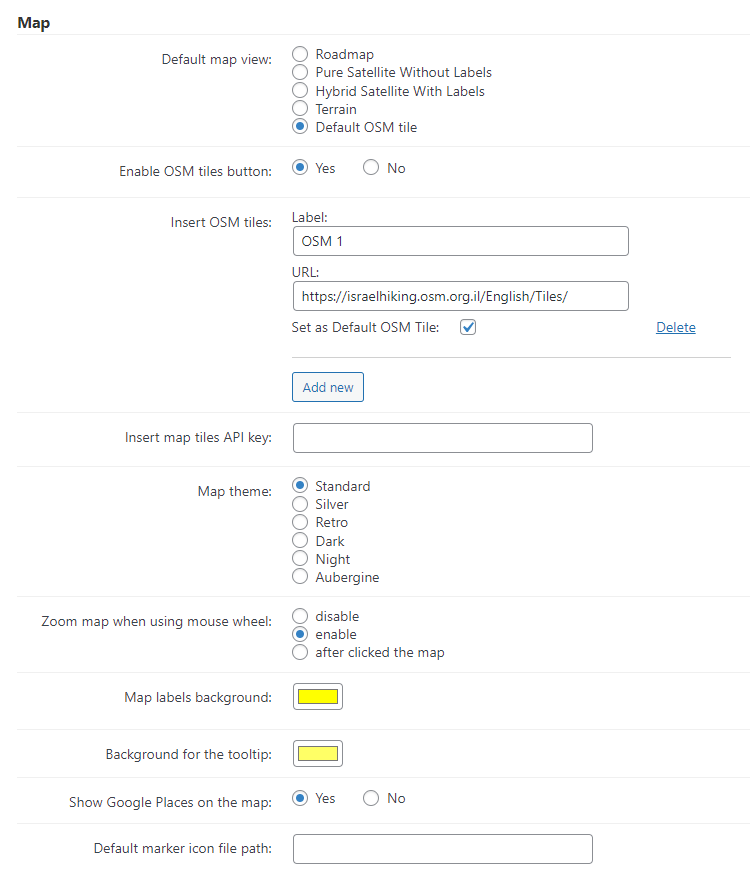Image resolution: width=750 pixels, height=880 pixels.
Task: Click the Map labels background label text
Action: (198, 698)
